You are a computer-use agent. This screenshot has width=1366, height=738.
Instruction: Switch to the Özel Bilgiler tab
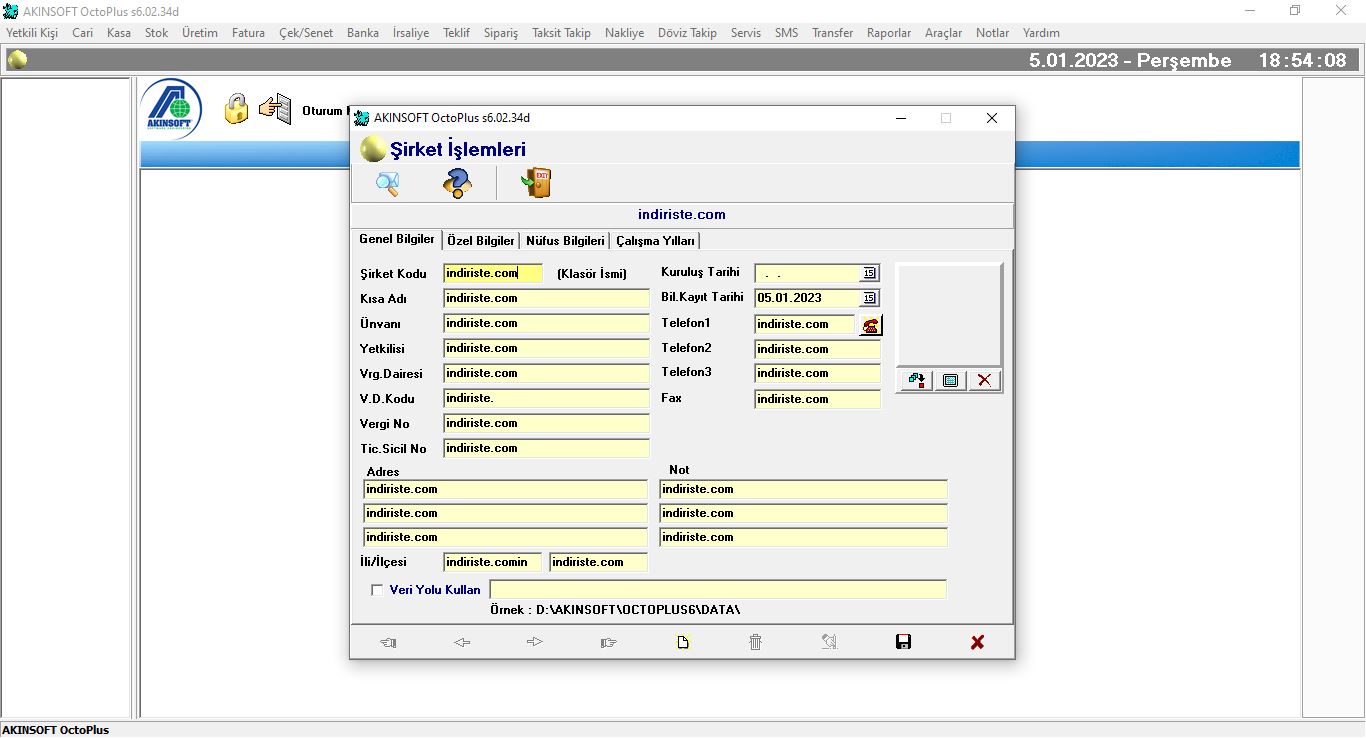coord(481,241)
